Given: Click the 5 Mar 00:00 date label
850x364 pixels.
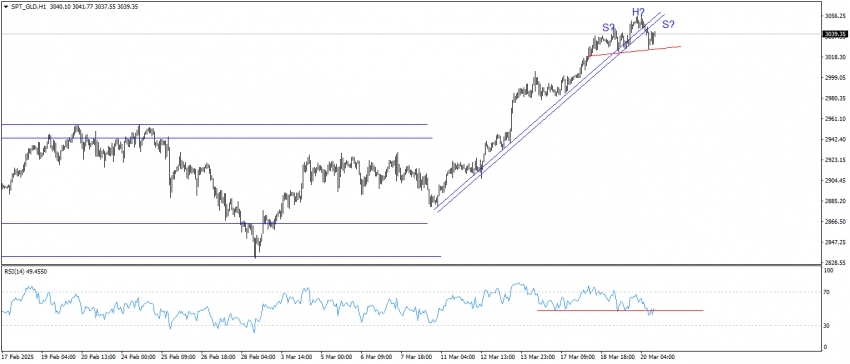Looking at the screenshot, I should (x=337, y=357).
